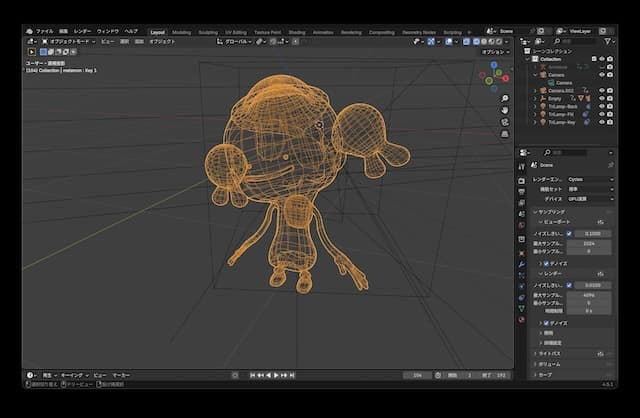Screen dimensions: 640x418
Task: Open the render engine Cycles dropdown
Action: click(x=590, y=179)
